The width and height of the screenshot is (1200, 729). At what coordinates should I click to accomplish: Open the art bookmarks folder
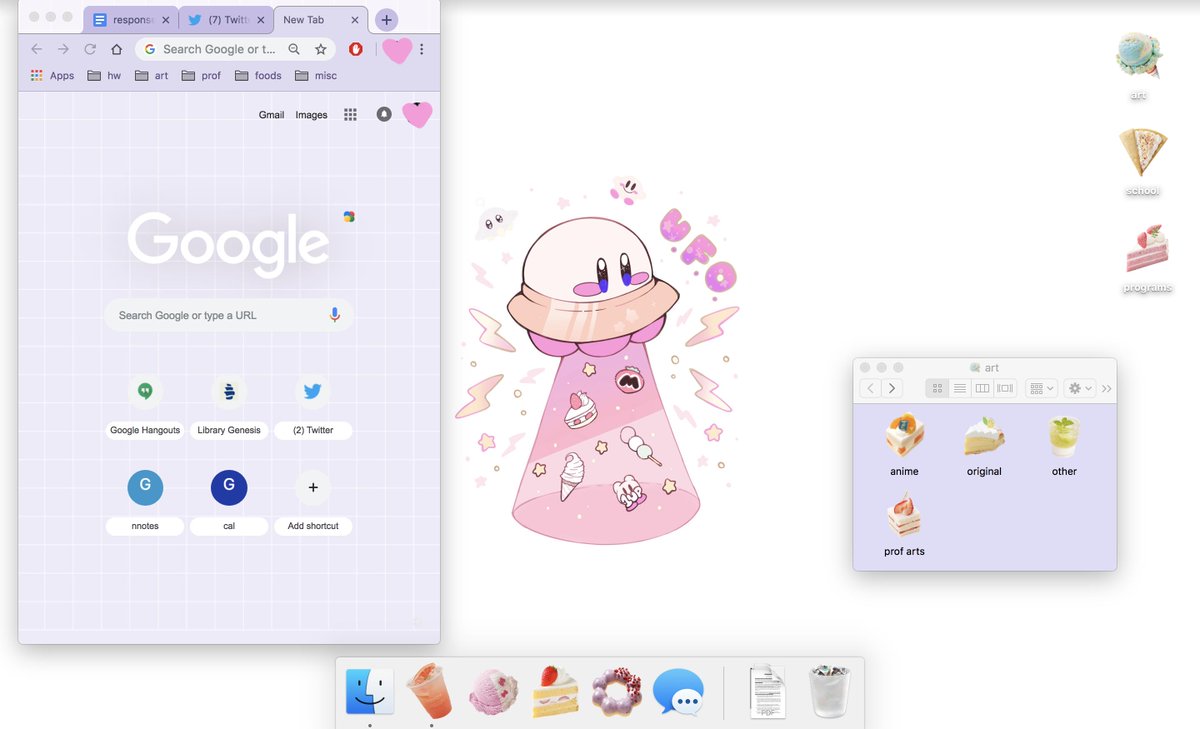(152, 75)
